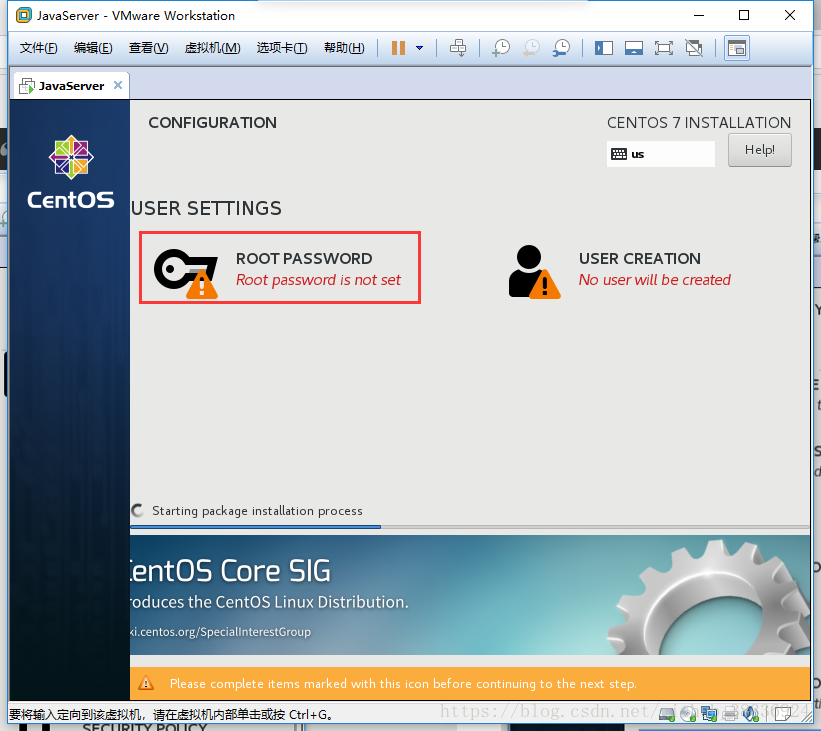The height and width of the screenshot is (731, 821).
Task: Open the USER CREATION setting
Action: pos(620,270)
